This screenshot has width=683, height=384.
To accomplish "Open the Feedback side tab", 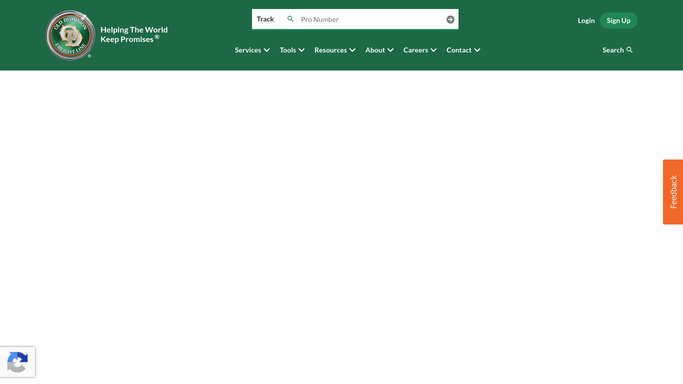I will point(673,192).
